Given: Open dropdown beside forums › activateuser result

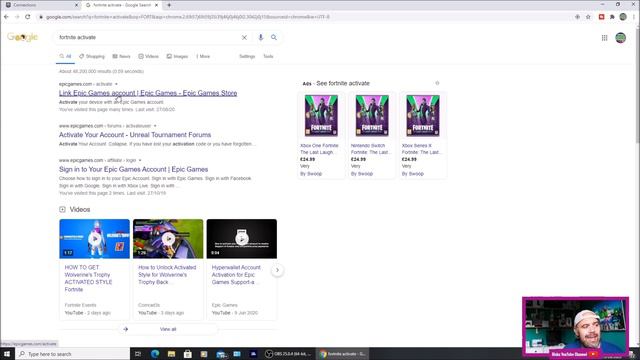Looking at the screenshot, I should 155,126.
